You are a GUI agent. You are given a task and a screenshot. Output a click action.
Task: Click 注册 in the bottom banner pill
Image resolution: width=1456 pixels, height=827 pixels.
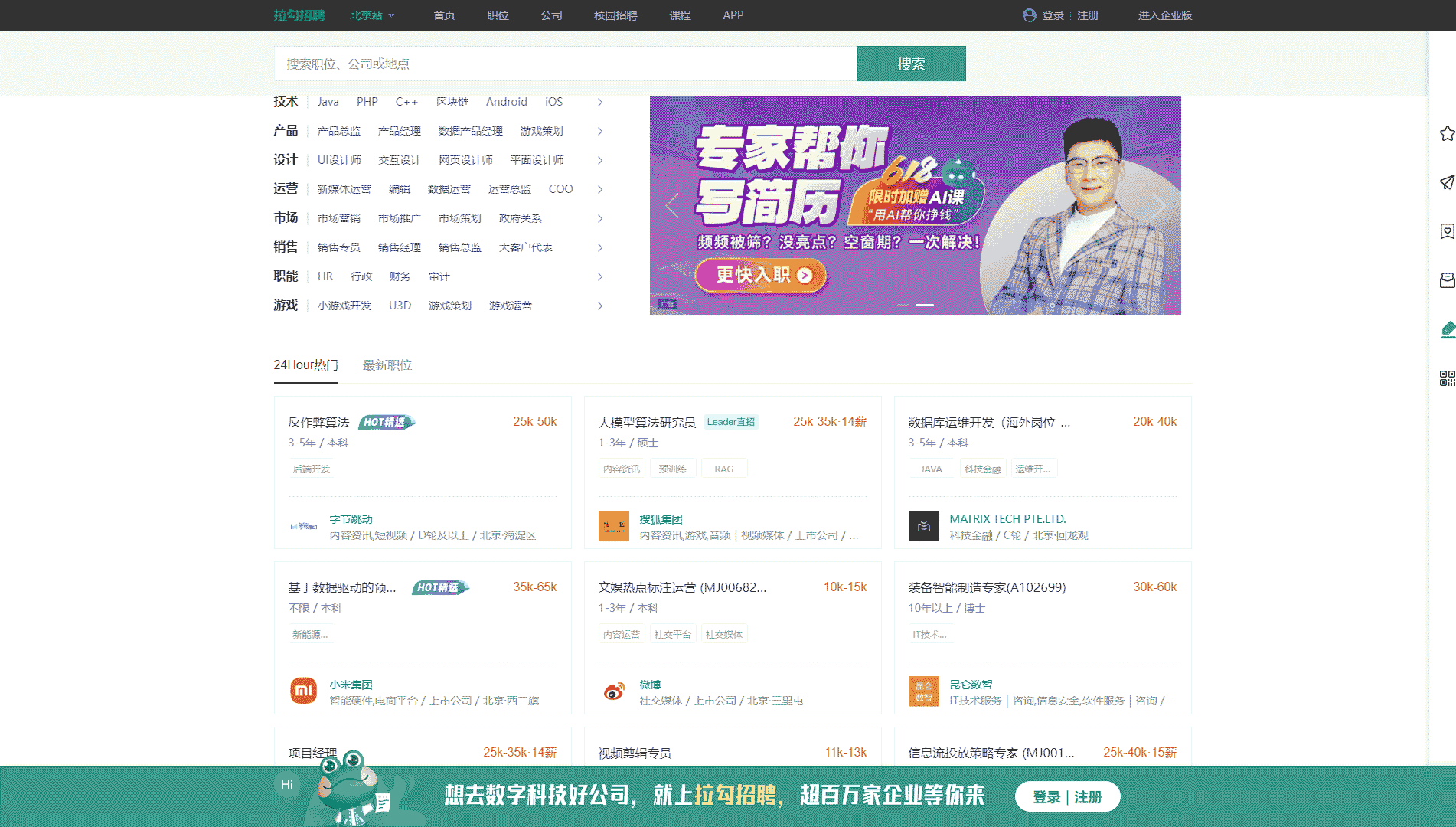1088,797
